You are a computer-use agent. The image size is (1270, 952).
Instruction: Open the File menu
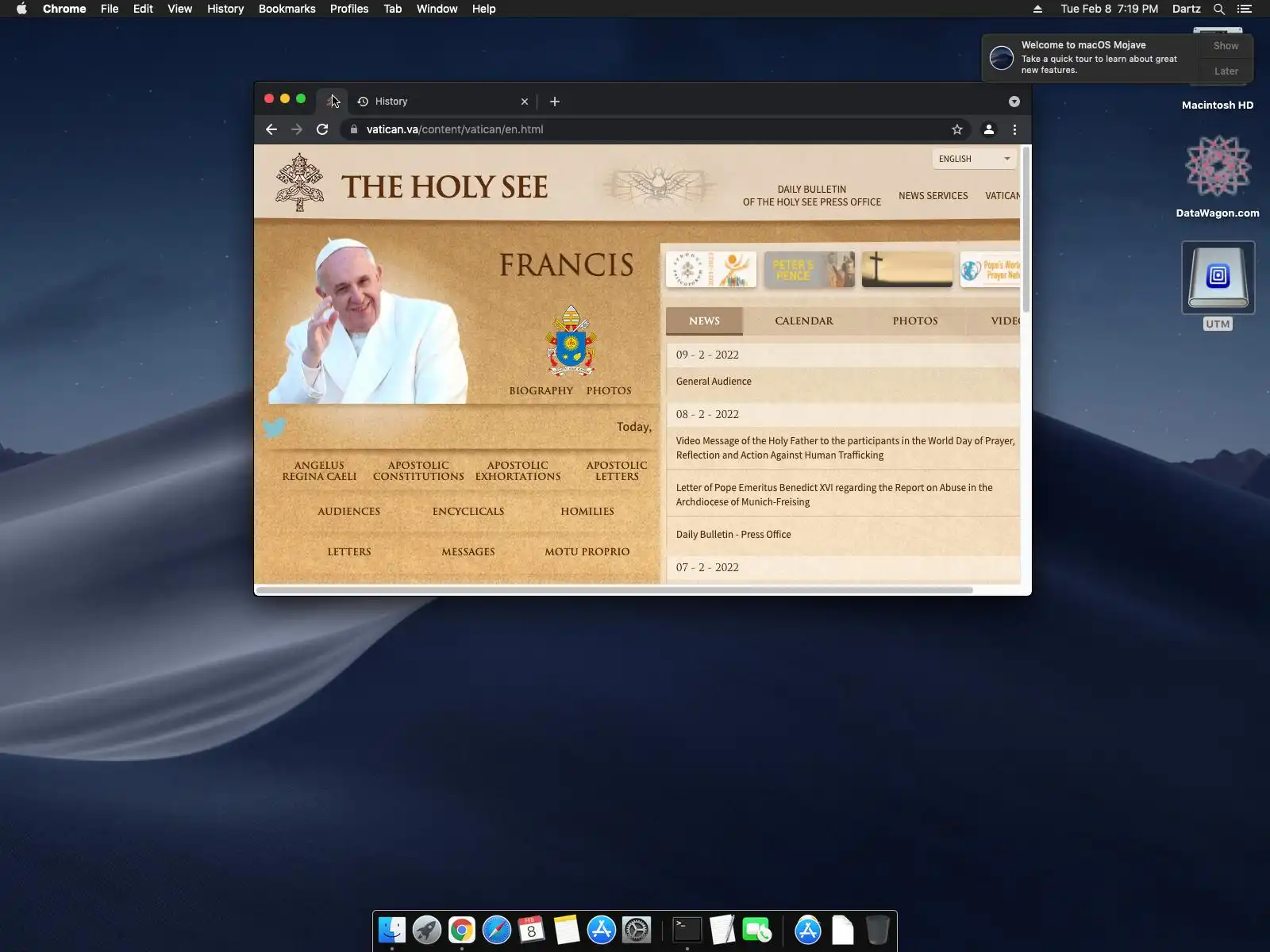(x=110, y=9)
